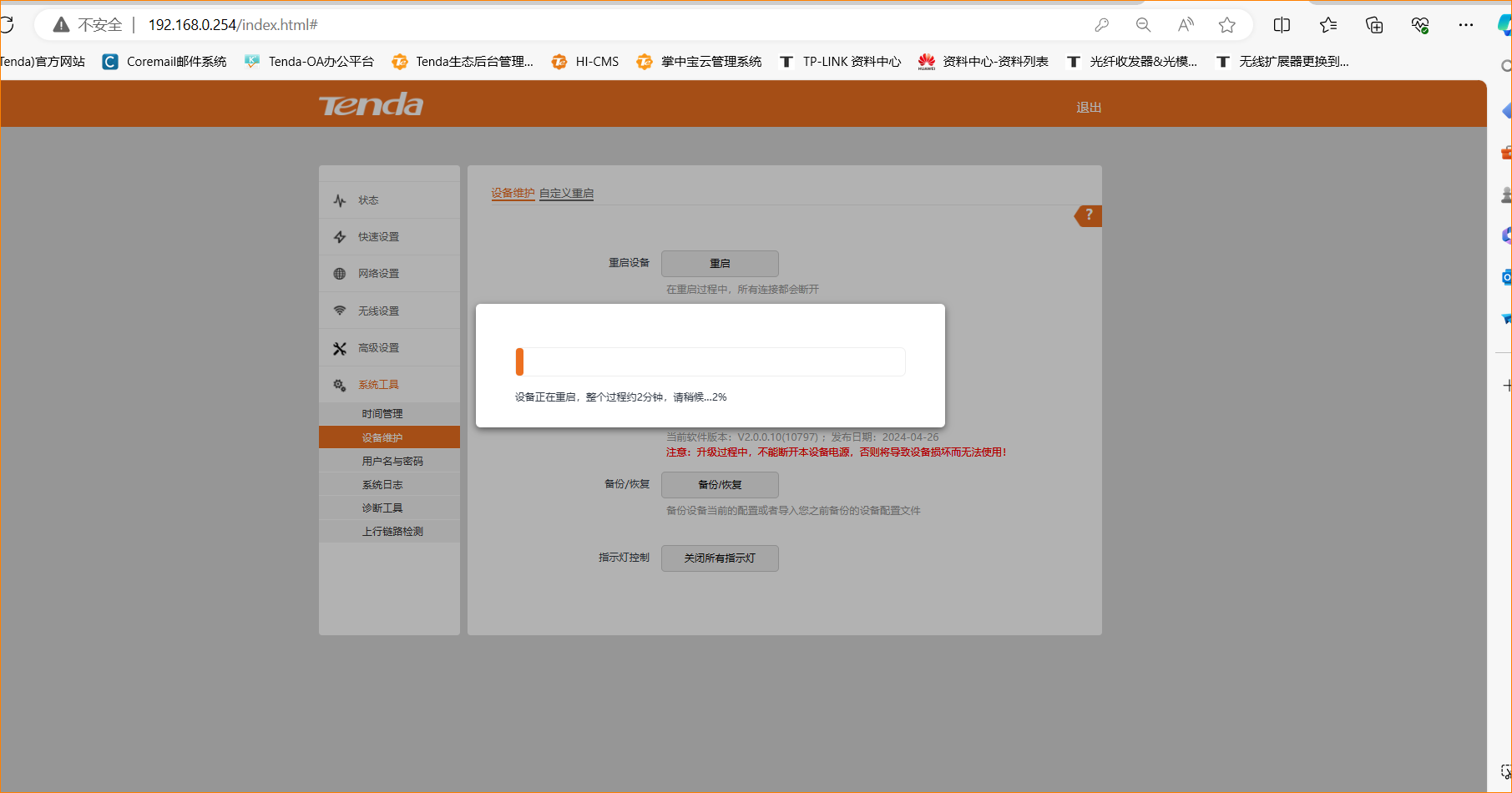Open the browser essentials heart icon
The image size is (1512, 793).
pos(1420,25)
